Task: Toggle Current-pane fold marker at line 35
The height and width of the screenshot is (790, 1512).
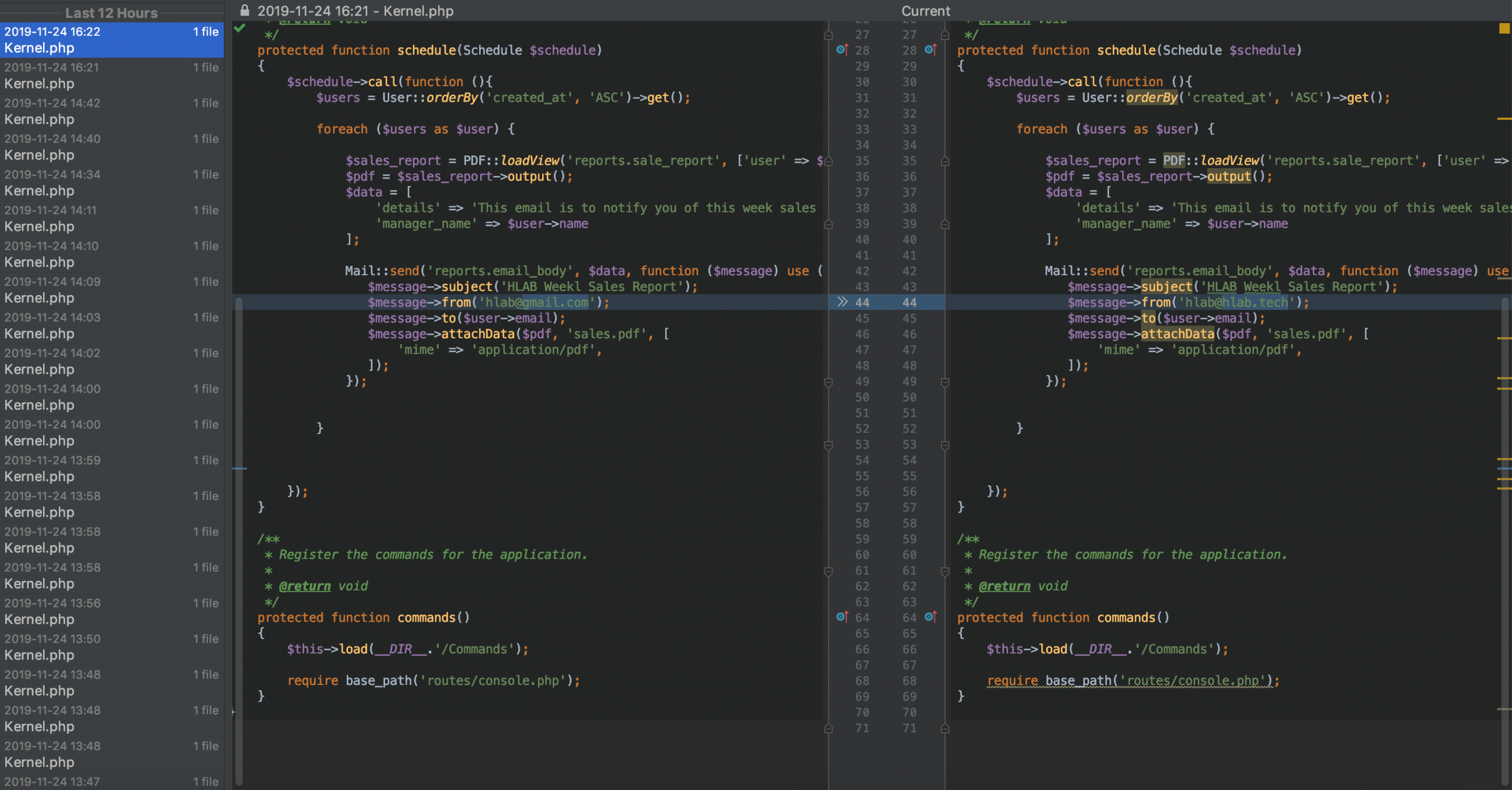Action: pos(945,161)
